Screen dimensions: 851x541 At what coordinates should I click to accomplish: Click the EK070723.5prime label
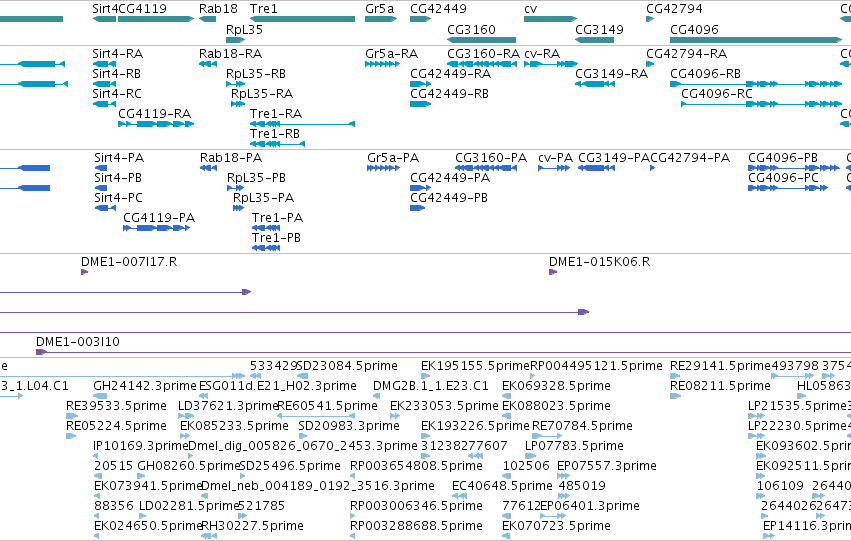[x=556, y=526]
